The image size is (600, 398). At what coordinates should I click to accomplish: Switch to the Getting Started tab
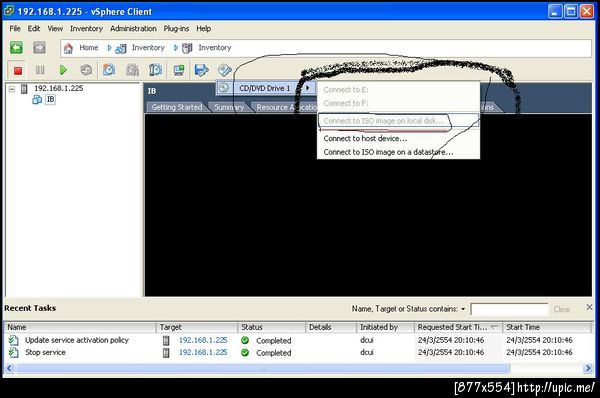click(x=177, y=107)
